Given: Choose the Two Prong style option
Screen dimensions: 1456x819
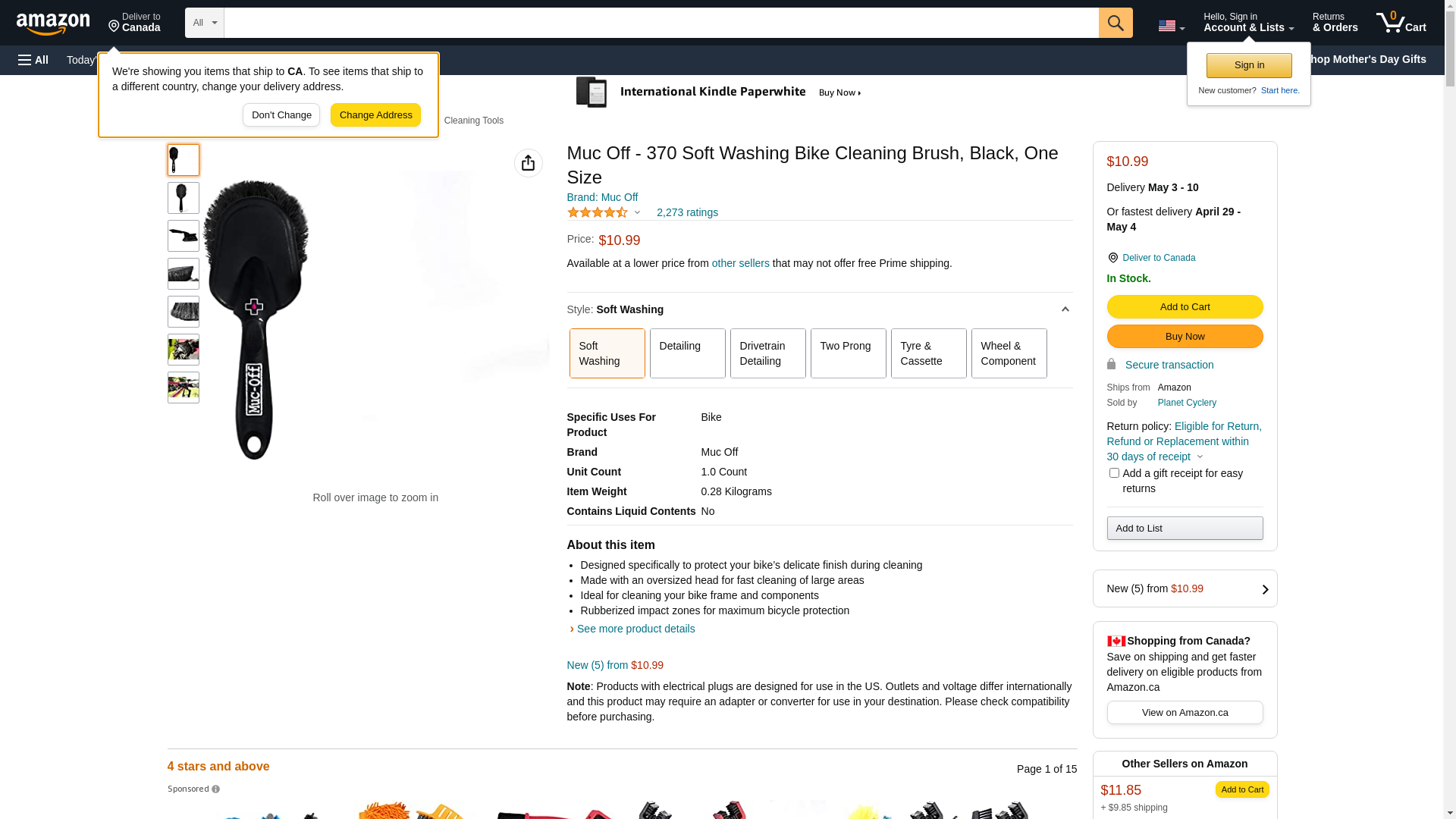Looking at the screenshot, I should click(848, 353).
